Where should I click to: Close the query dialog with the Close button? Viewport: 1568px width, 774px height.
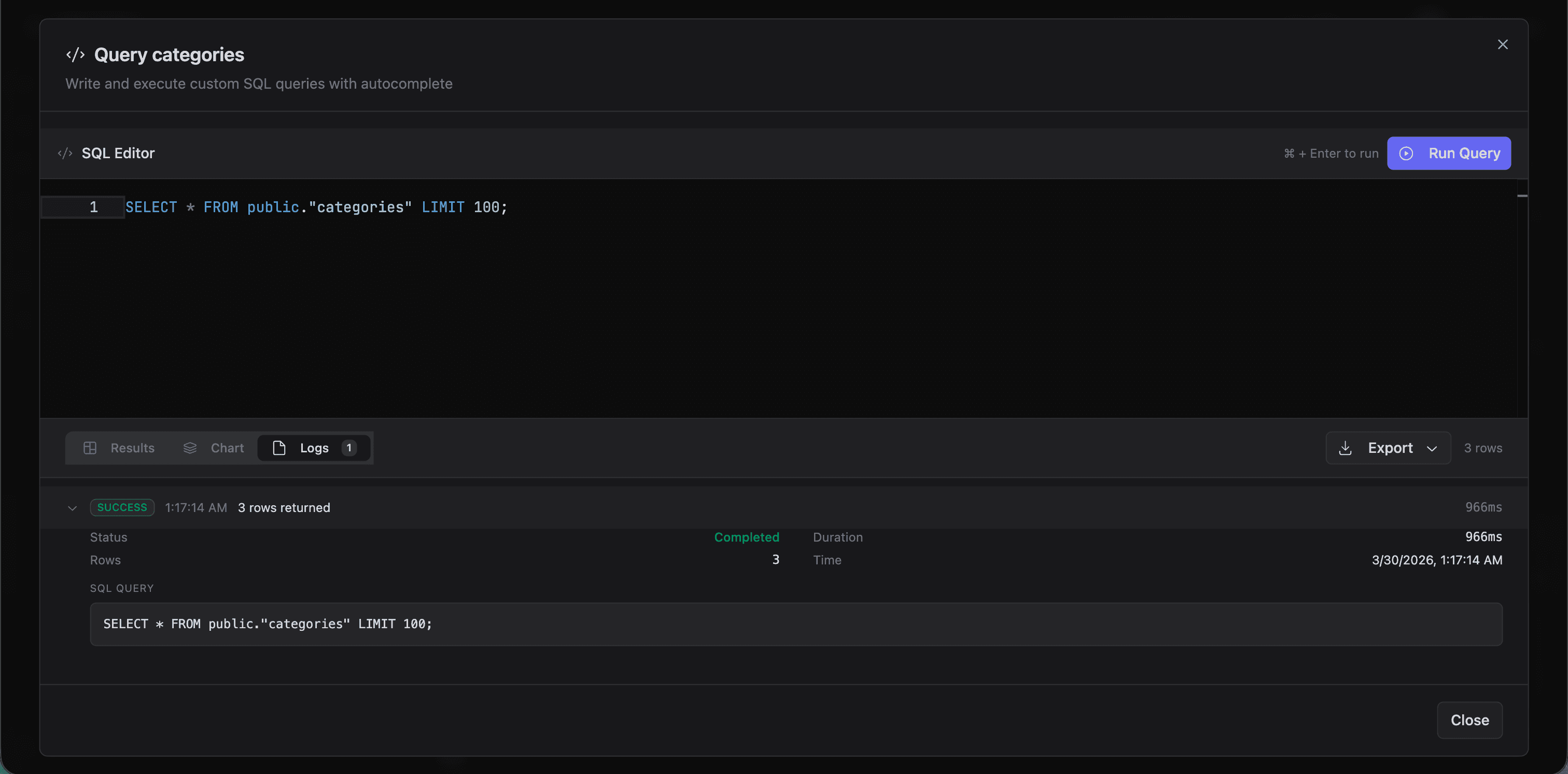pyautogui.click(x=1469, y=721)
